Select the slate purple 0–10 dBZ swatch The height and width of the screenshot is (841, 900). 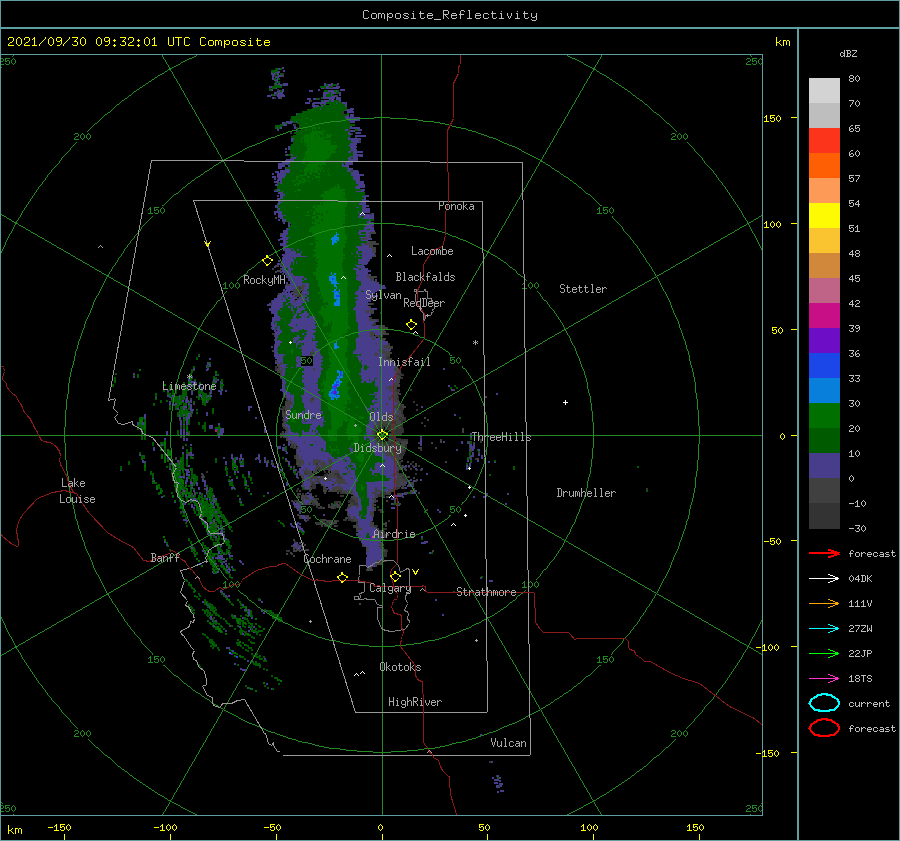pyautogui.click(x=824, y=465)
